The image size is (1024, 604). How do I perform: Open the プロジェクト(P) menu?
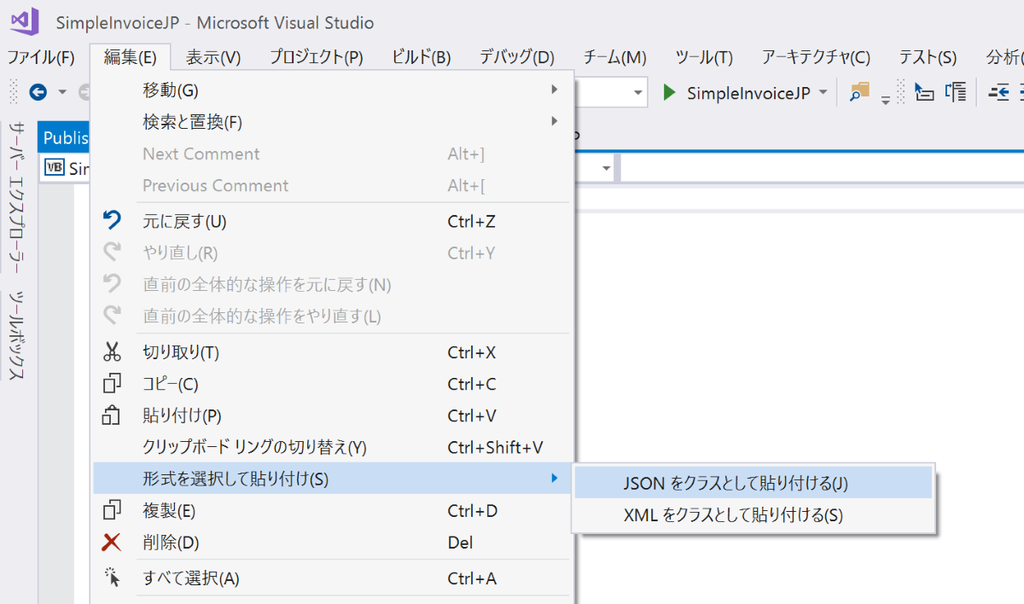pyautogui.click(x=316, y=57)
